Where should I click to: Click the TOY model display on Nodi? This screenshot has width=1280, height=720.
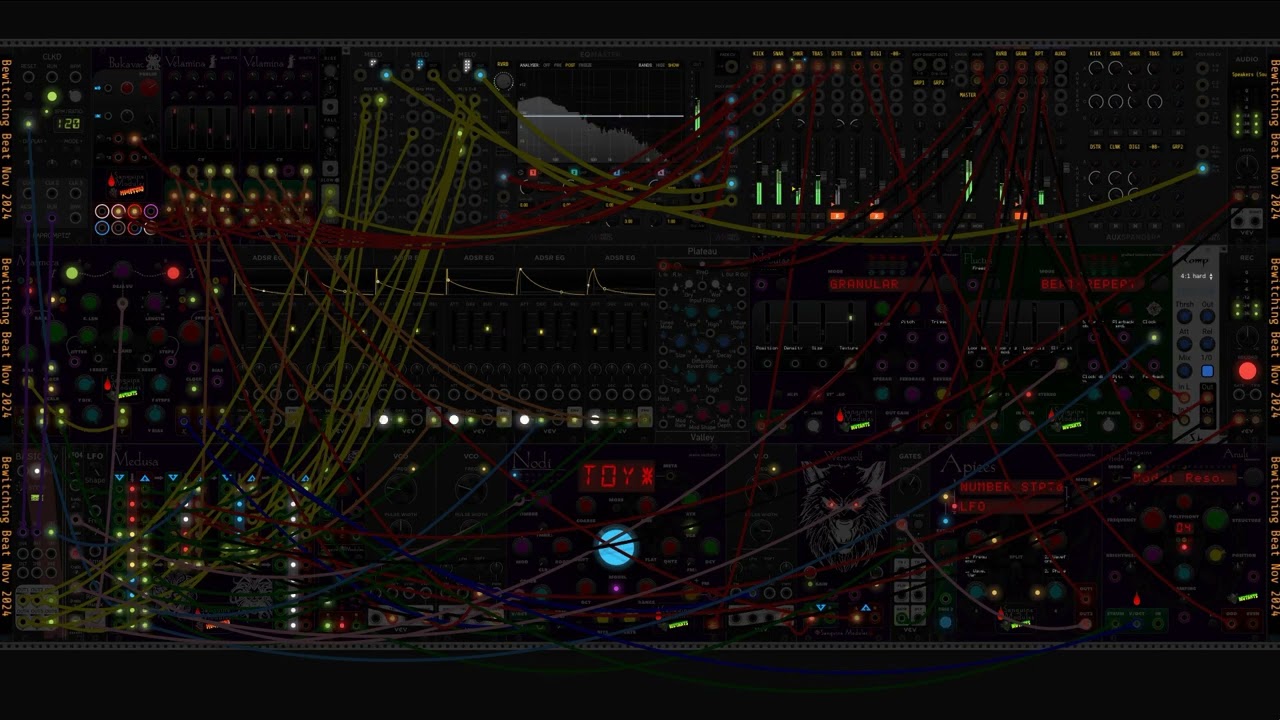[x=617, y=476]
